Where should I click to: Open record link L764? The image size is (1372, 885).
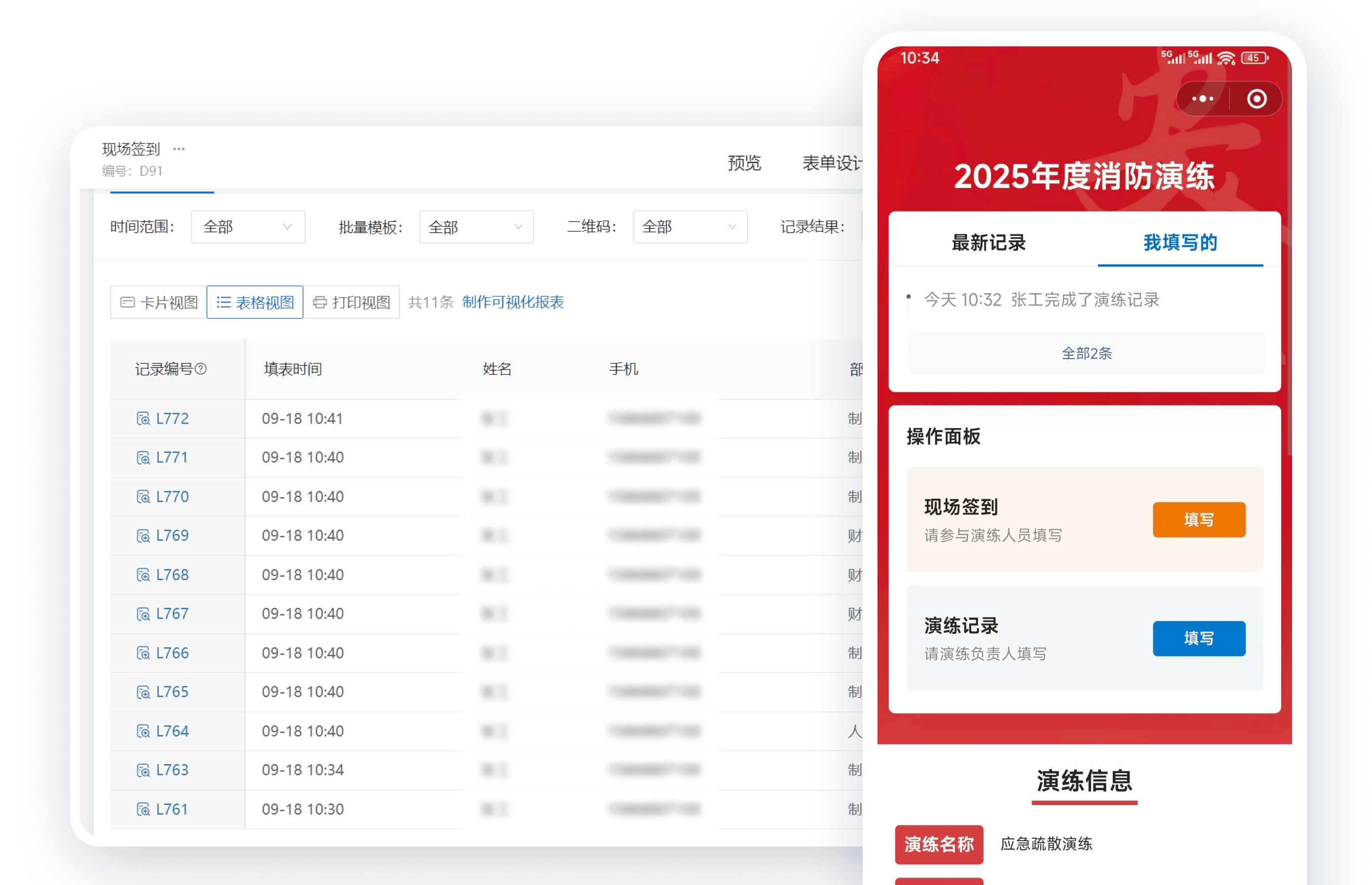(x=172, y=731)
